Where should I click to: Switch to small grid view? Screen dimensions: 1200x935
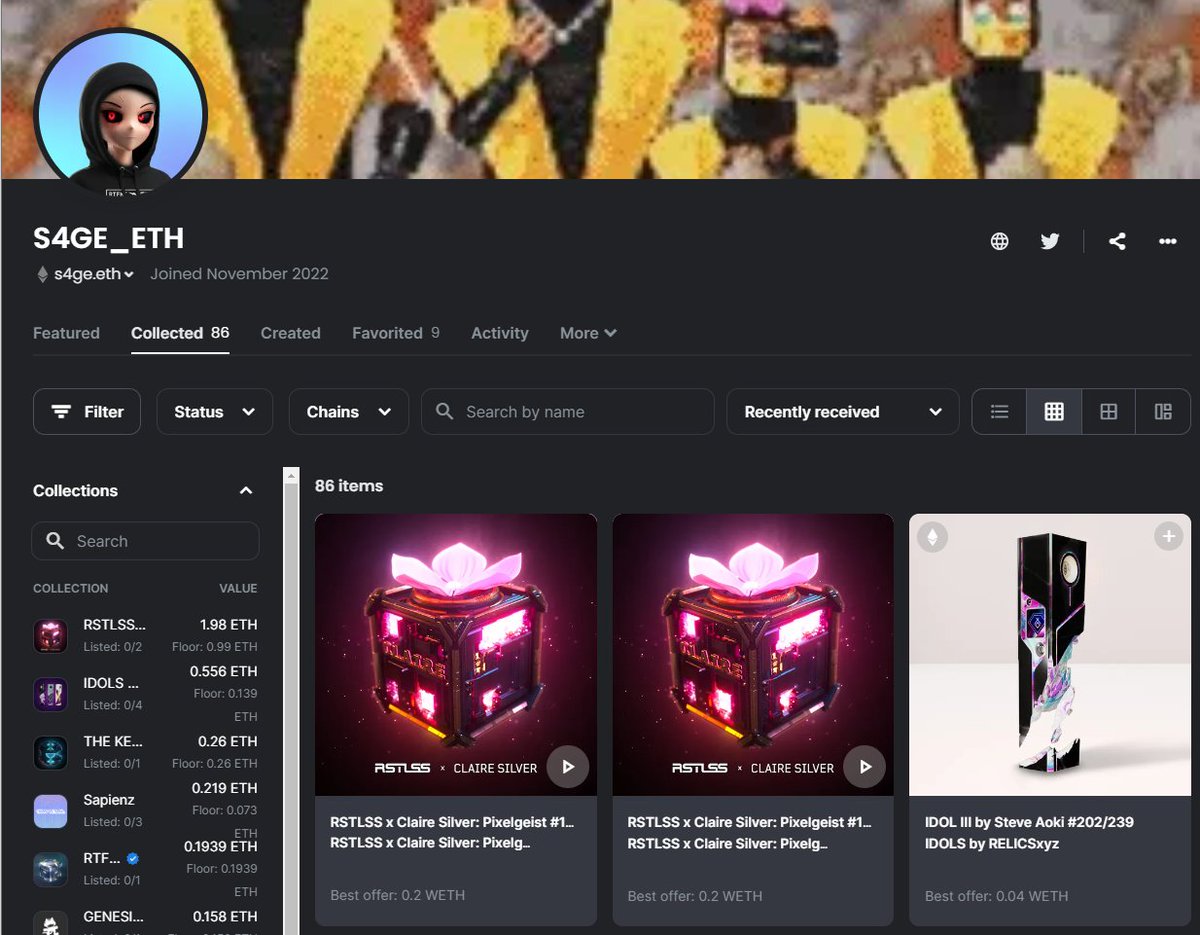tap(1054, 411)
